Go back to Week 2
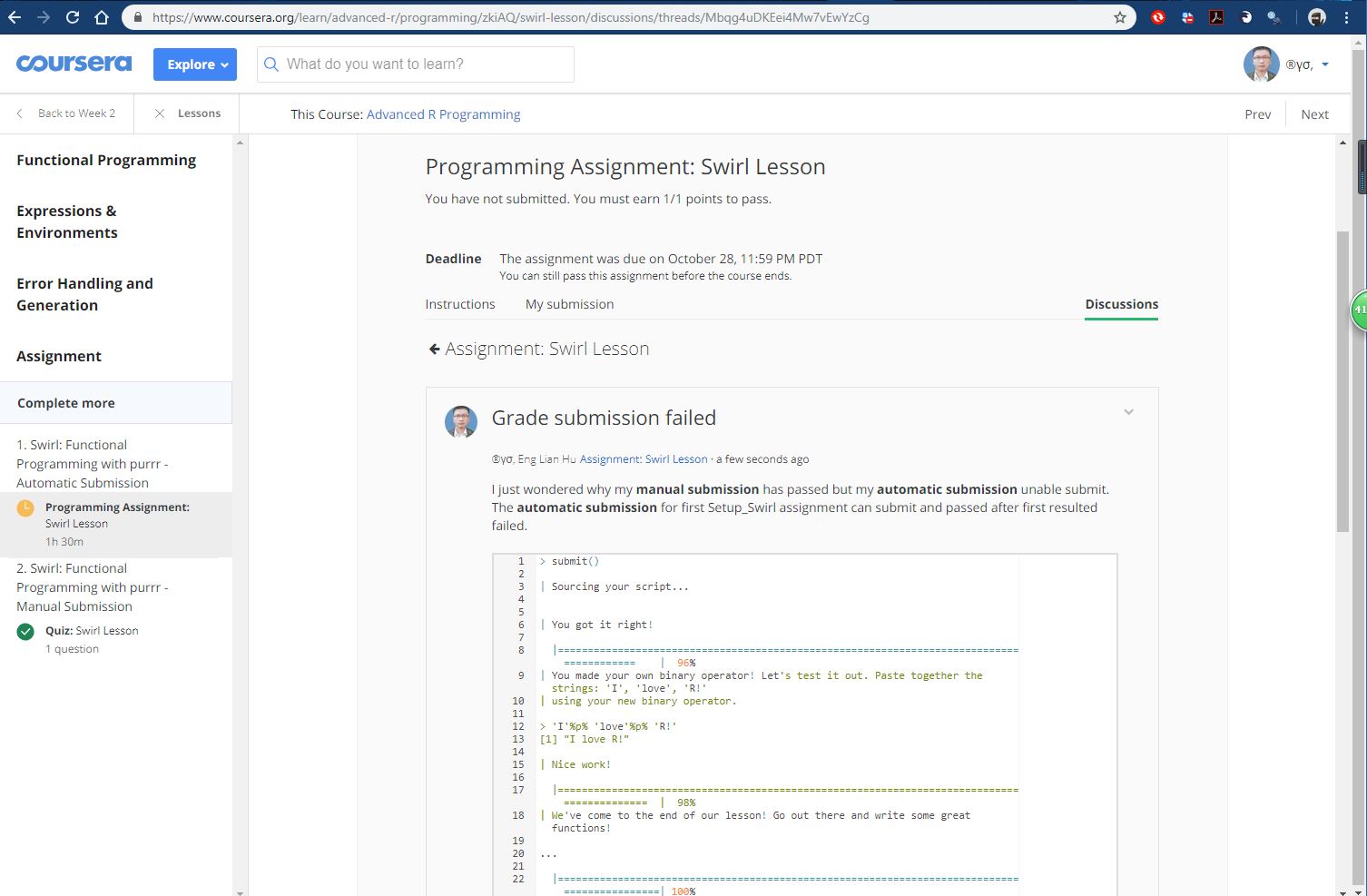1367x896 pixels. (x=67, y=113)
